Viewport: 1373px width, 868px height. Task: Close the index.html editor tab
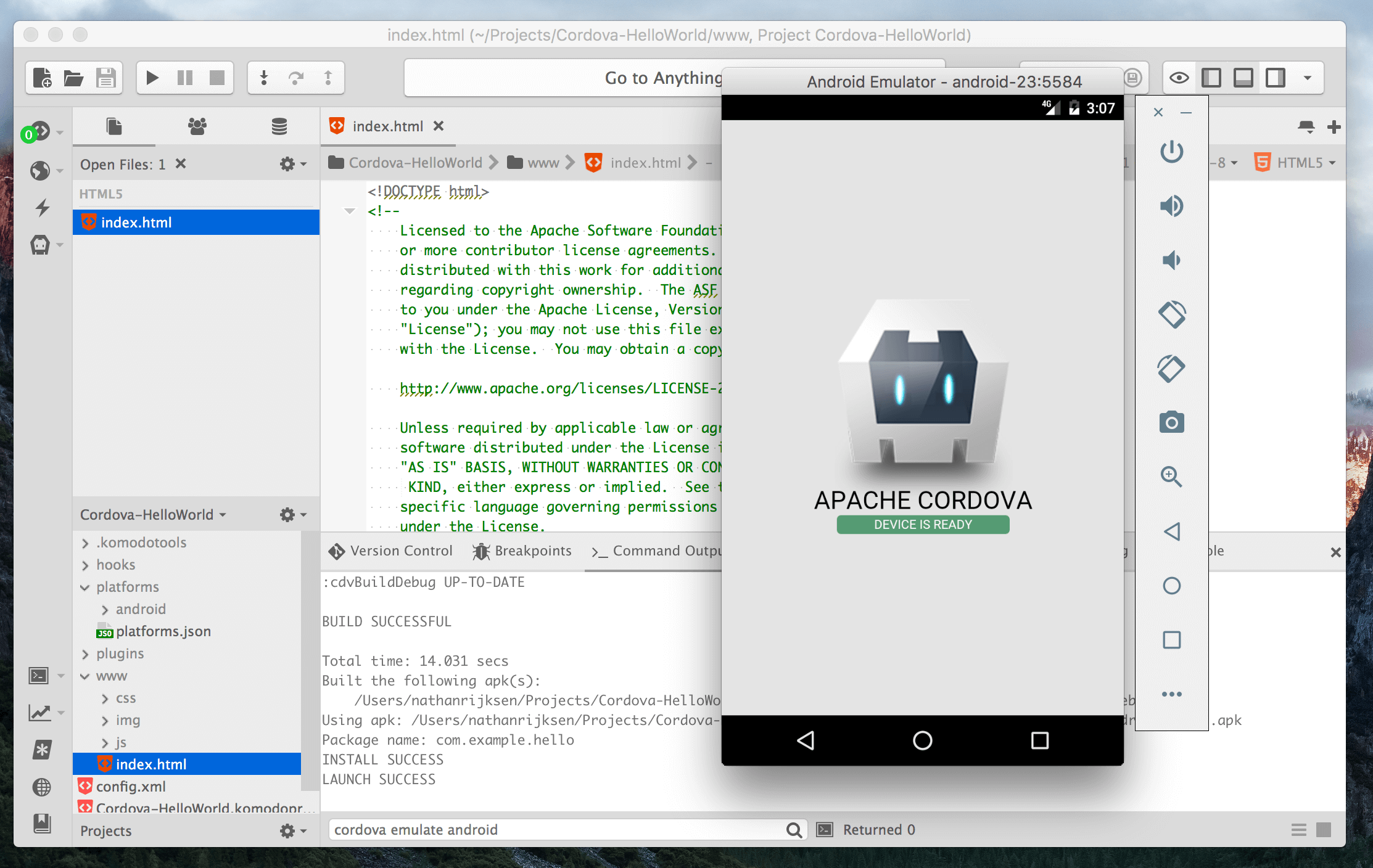(x=438, y=126)
